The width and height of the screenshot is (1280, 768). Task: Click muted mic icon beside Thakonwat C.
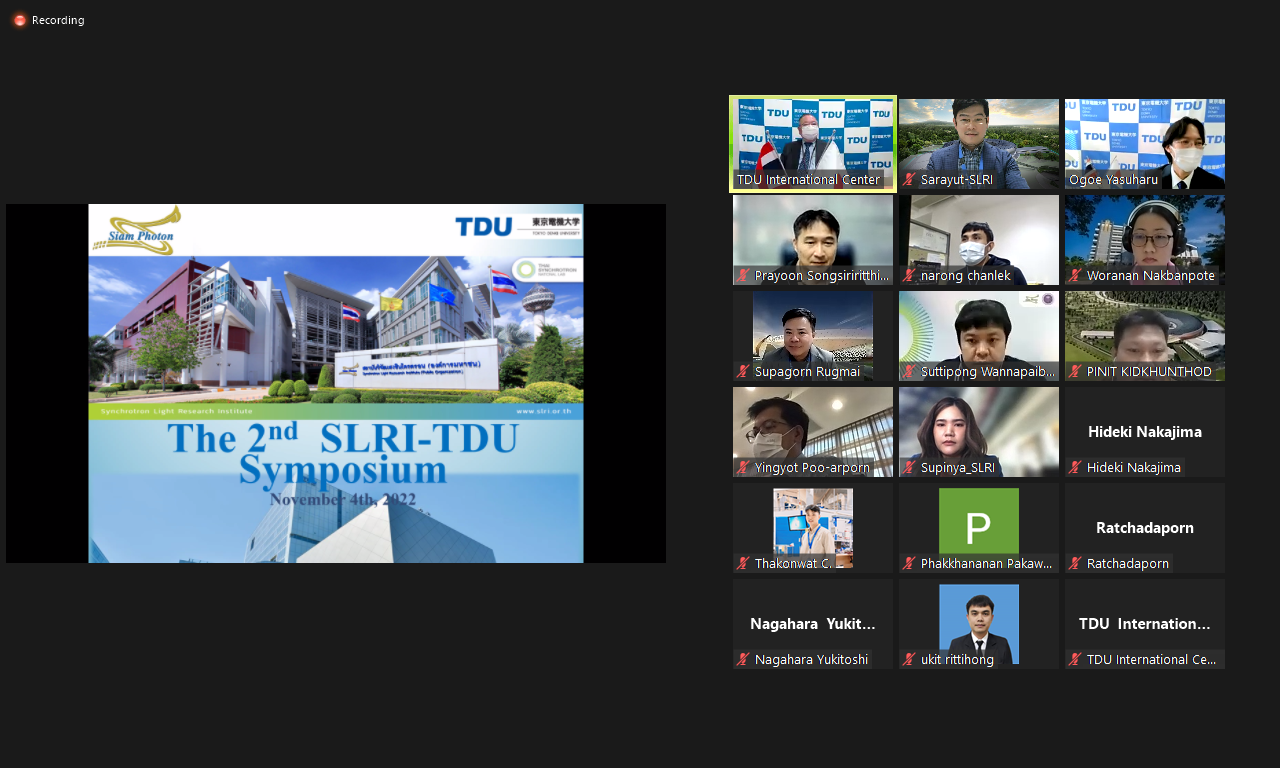coord(743,564)
